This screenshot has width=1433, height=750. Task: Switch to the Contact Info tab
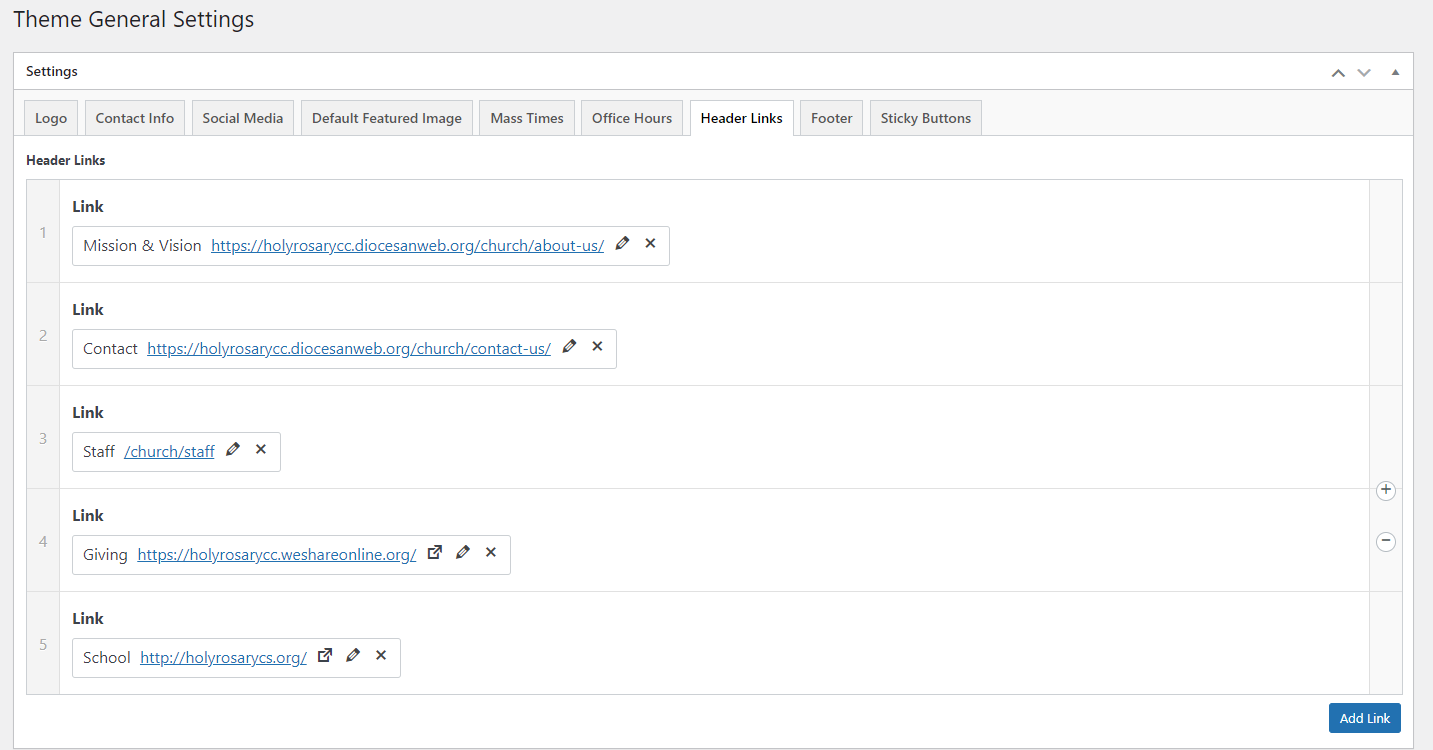[x=135, y=118]
